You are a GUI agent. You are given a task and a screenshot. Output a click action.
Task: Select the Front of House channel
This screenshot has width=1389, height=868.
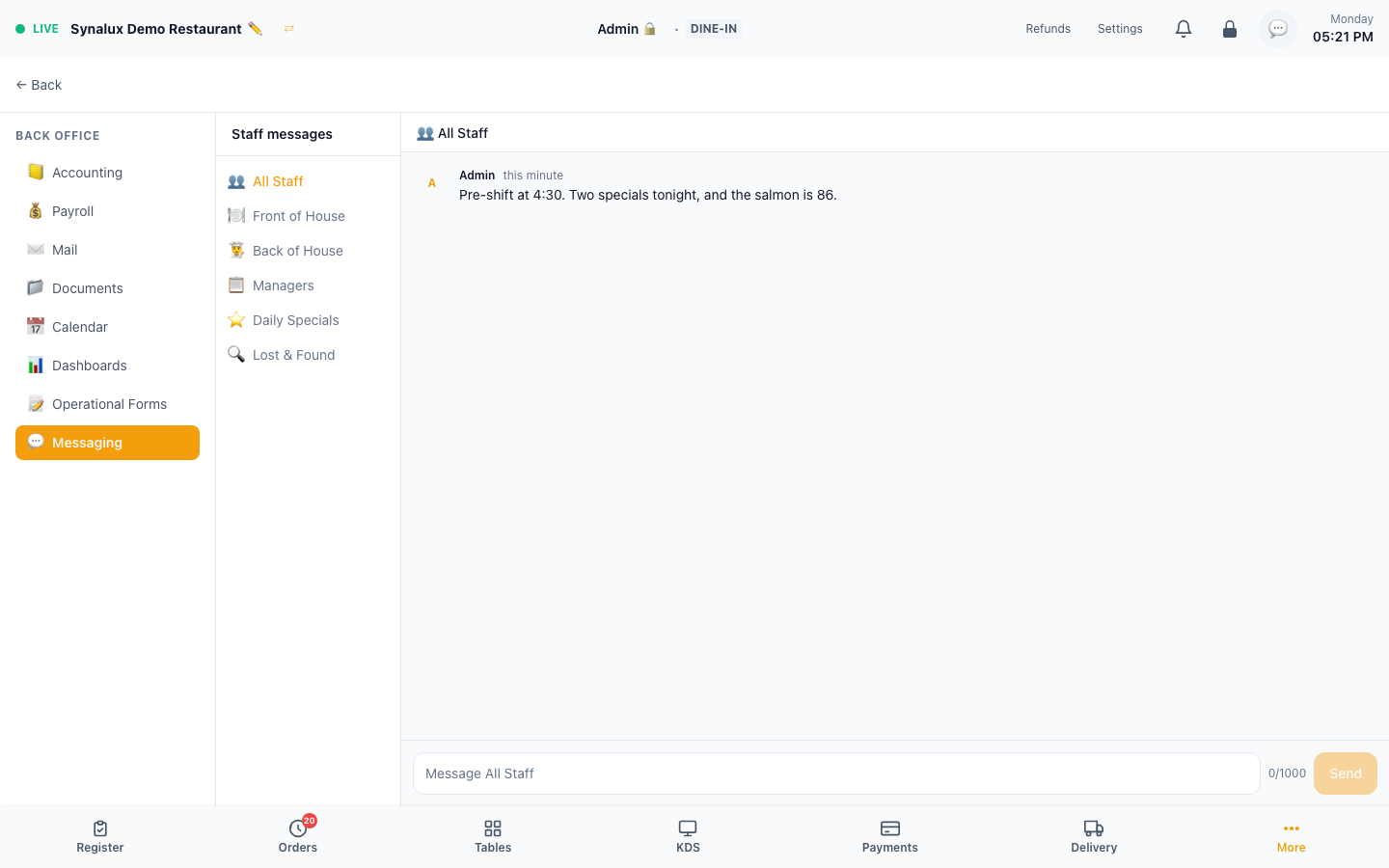308,216
